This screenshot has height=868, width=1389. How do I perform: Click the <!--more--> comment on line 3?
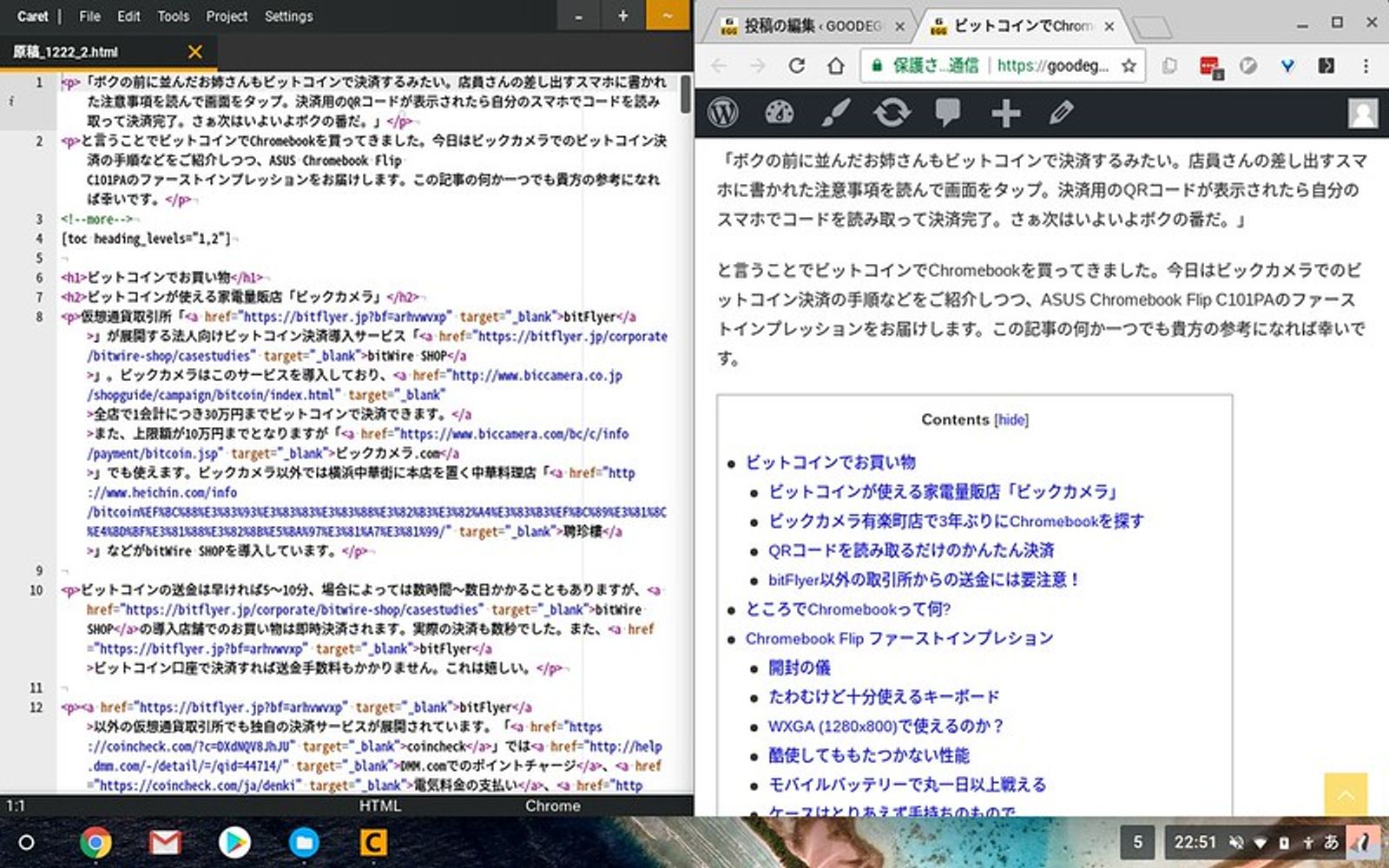coord(97,219)
